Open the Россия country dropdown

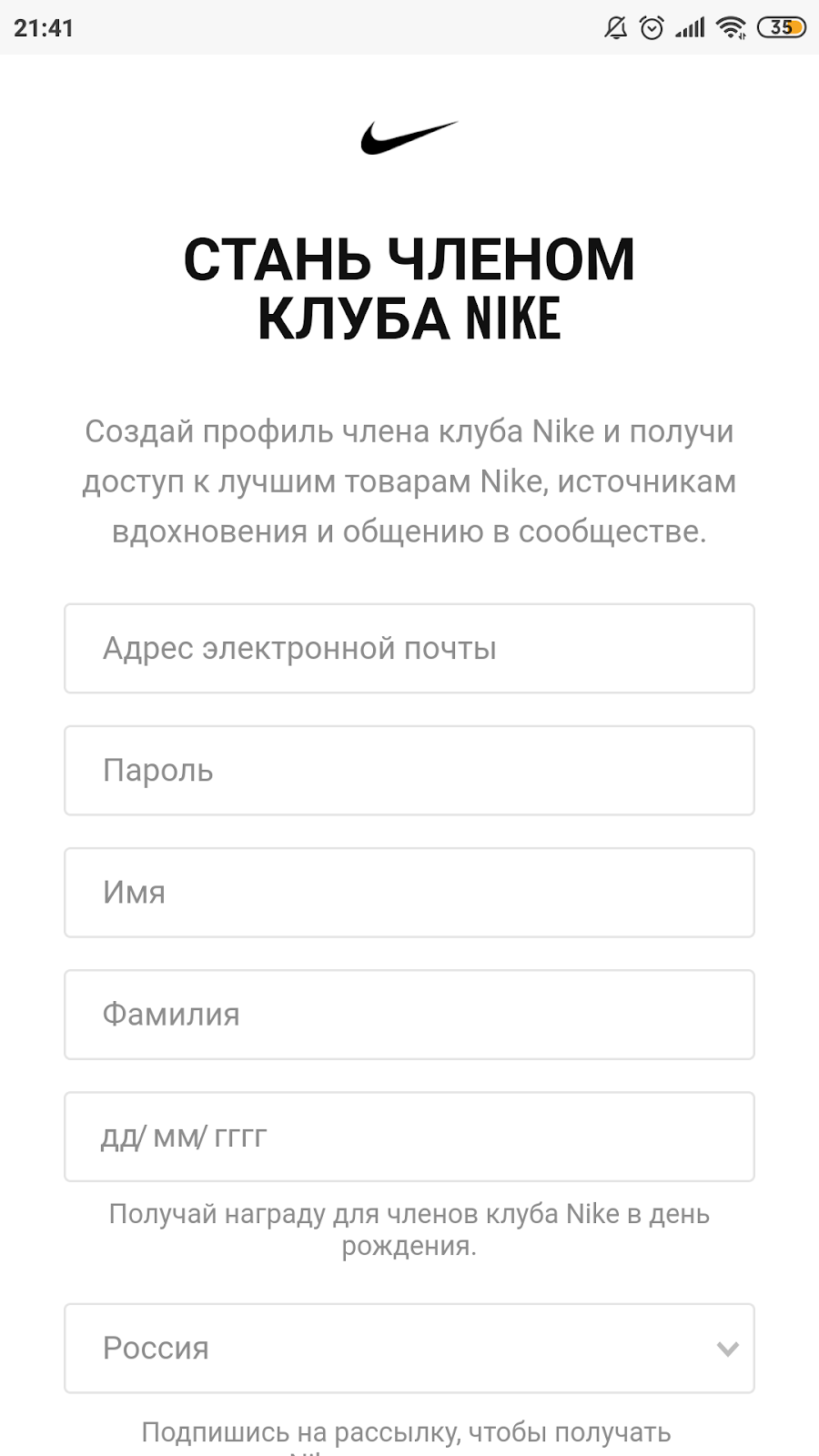[409, 1348]
